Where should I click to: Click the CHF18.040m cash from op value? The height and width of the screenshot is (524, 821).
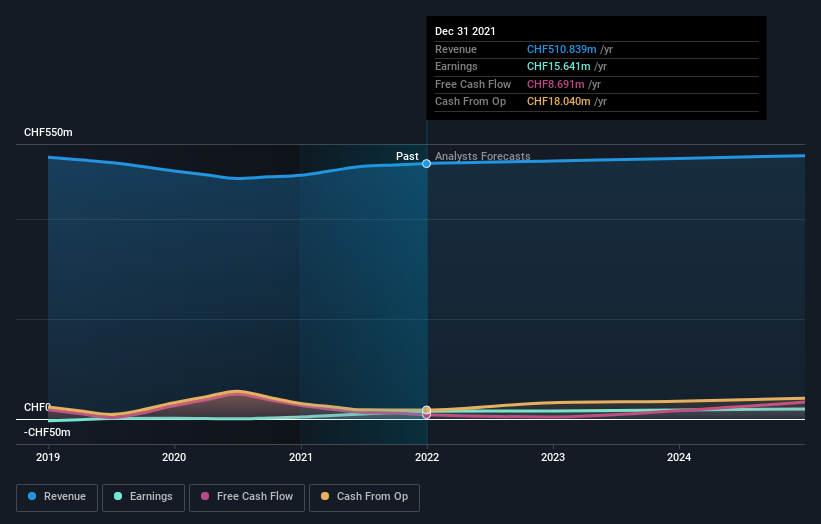(559, 102)
